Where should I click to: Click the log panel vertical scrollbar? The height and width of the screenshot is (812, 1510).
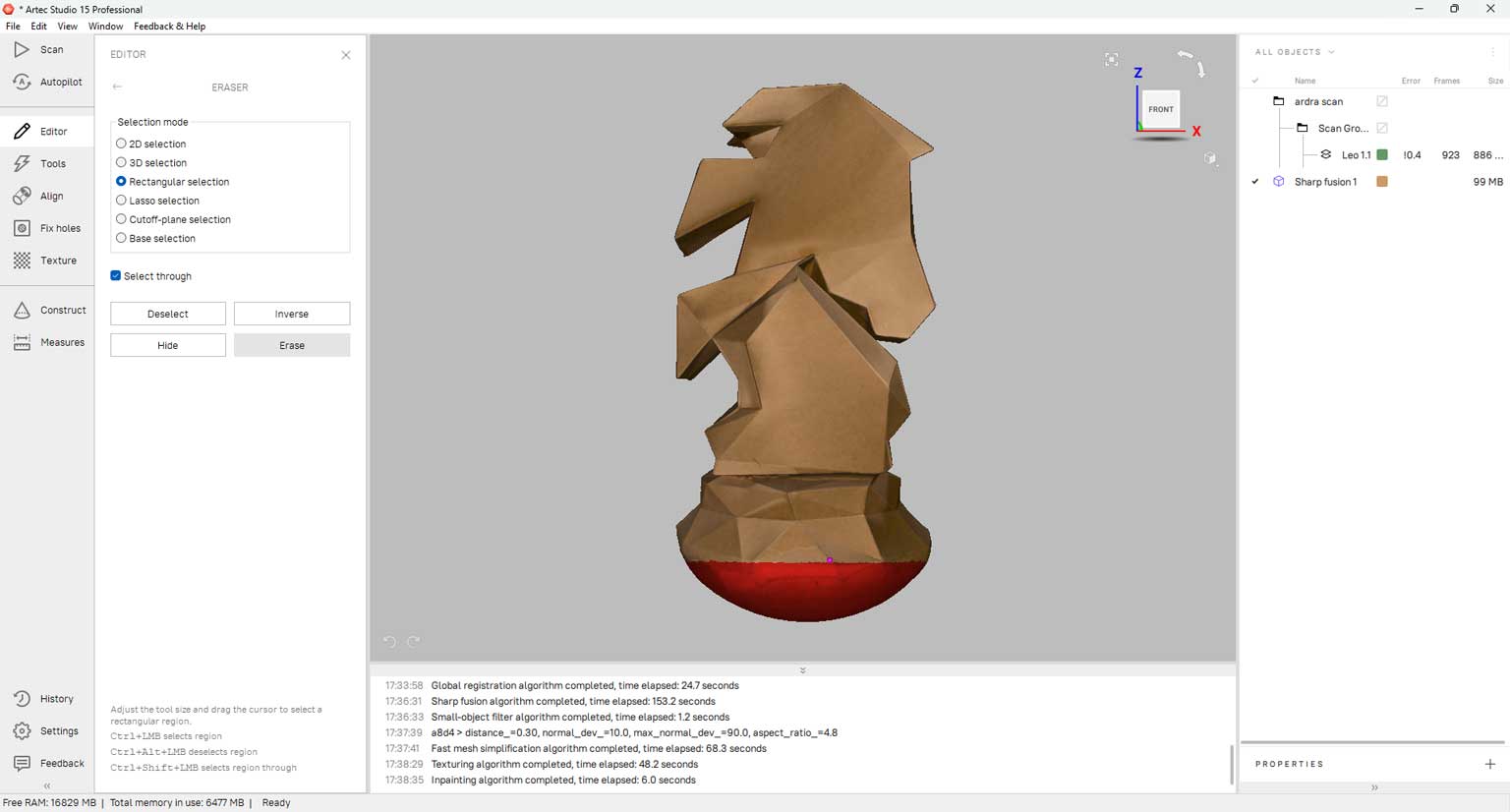[1231, 764]
